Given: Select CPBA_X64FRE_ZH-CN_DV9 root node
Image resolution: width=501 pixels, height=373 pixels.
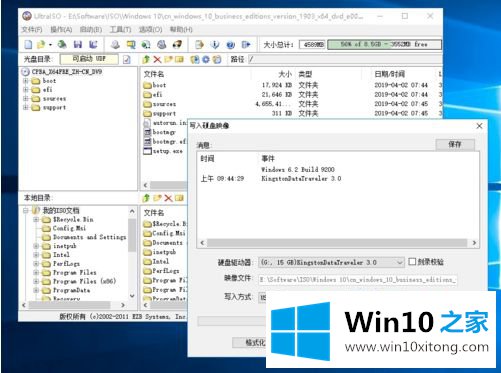Looking at the screenshot, I should (62, 72).
